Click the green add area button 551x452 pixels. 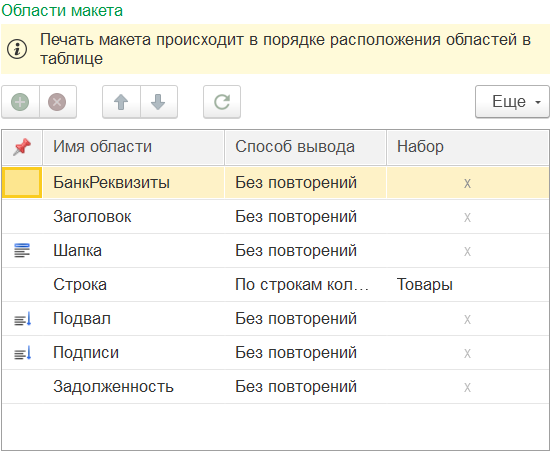coord(20,102)
